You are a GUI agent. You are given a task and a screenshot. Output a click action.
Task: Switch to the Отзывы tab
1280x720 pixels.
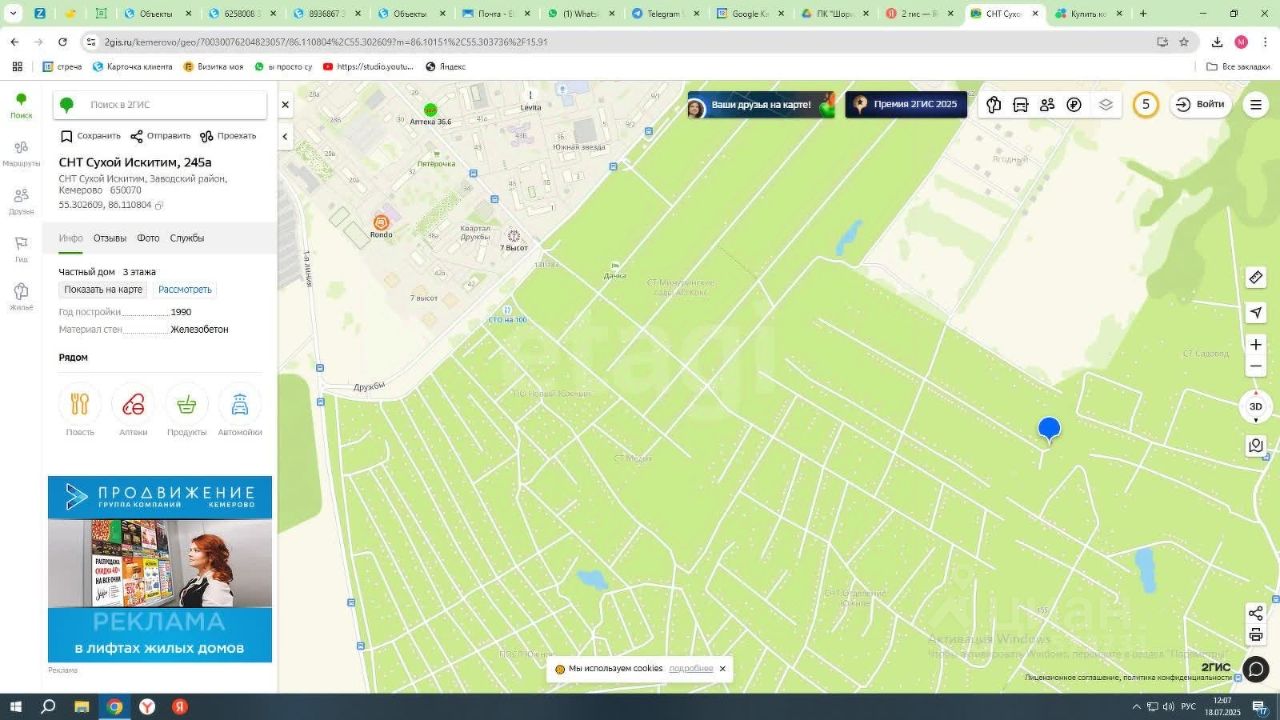click(110, 238)
